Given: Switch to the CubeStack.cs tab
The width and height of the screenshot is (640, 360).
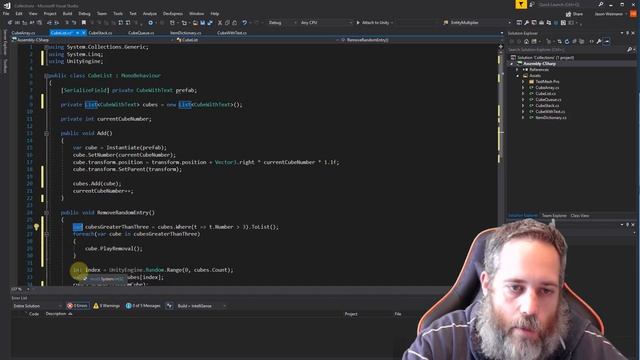Looking at the screenshot, I should [x=100, y=33].
